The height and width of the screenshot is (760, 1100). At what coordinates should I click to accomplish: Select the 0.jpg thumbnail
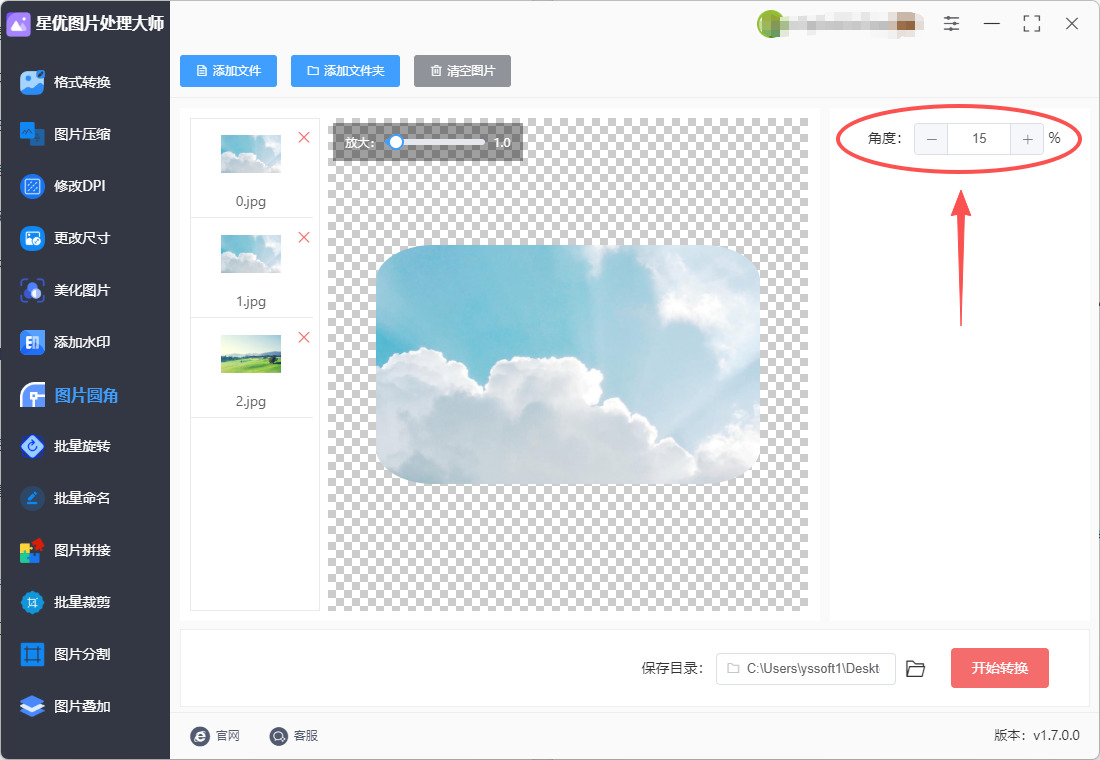click(251, 154)
